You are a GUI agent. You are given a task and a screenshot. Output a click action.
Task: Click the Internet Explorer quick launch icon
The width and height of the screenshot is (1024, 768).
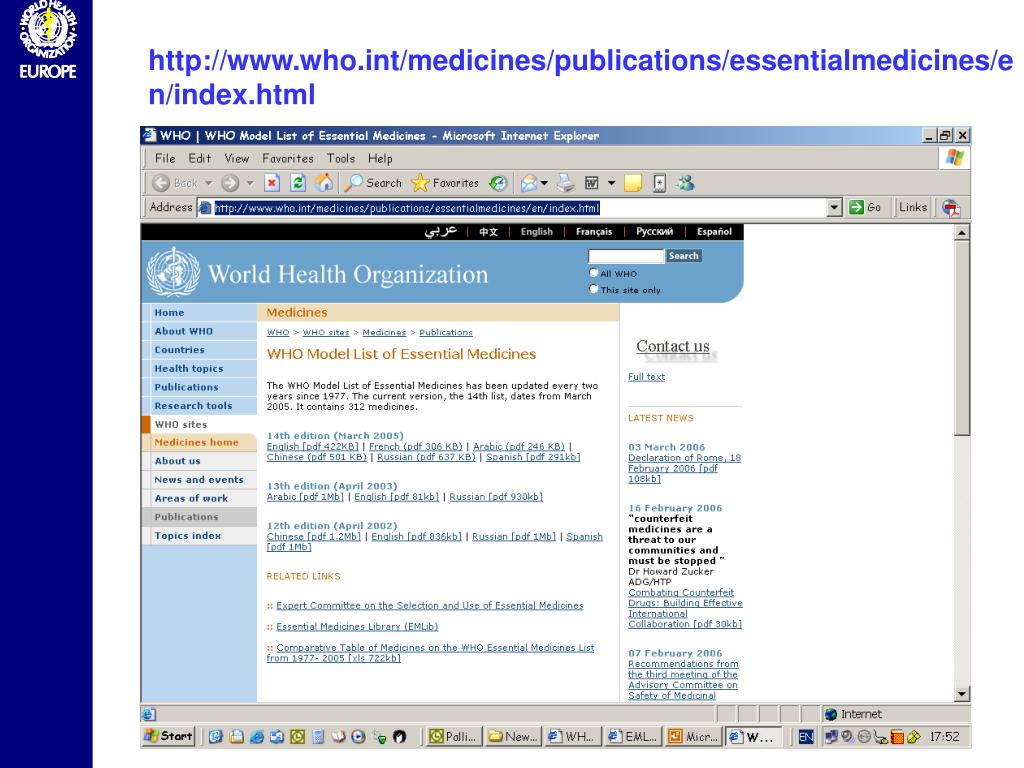click(257, 737)
